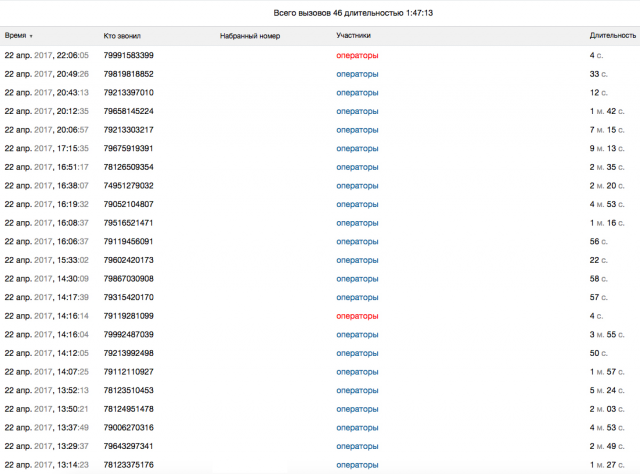The height and width of the screenshot is (474, 640).
Task: Select caller number 79213303217
Action: point(129,130)
